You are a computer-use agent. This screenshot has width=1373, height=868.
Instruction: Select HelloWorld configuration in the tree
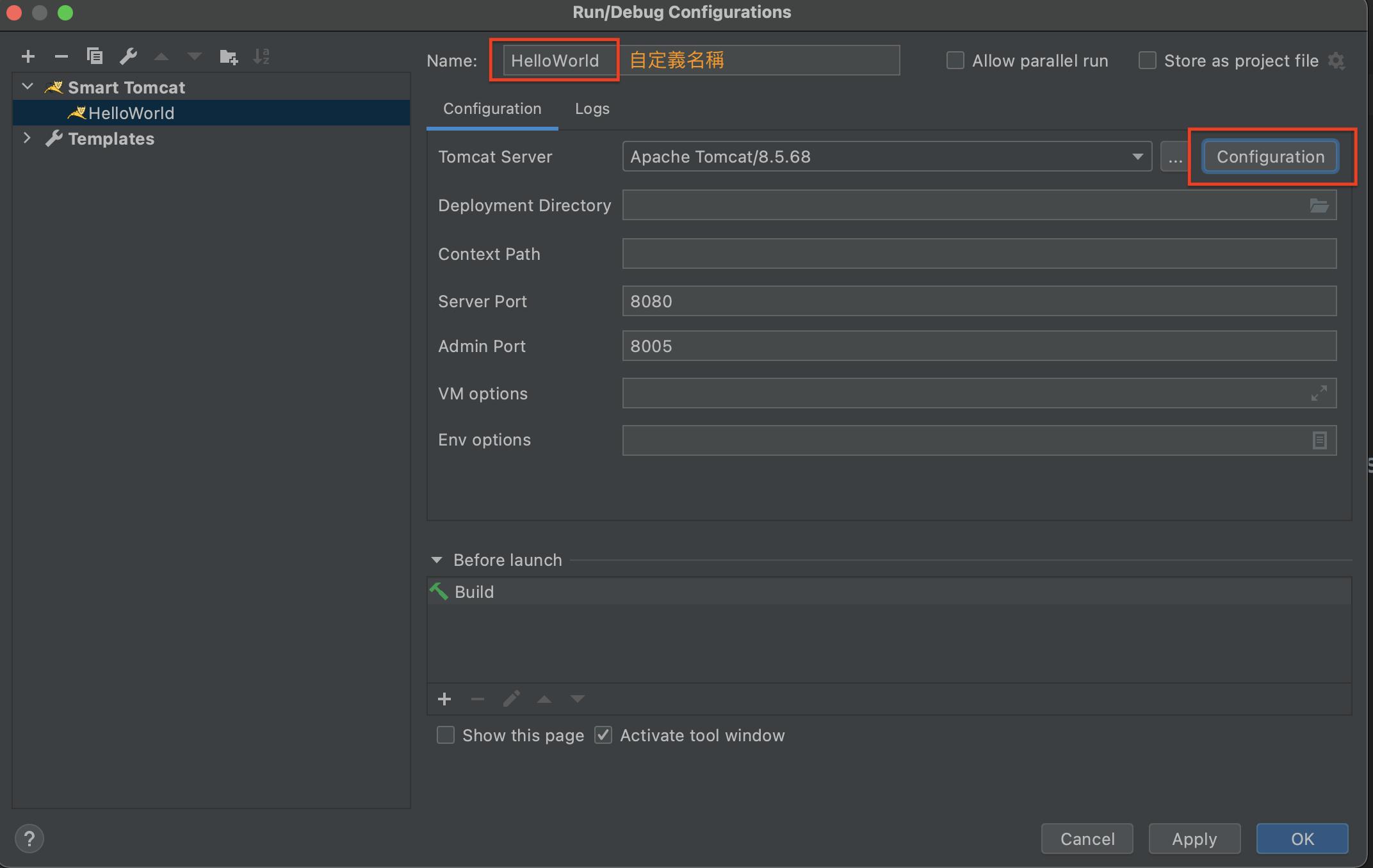pyautogui.click(x=211, y=113)
